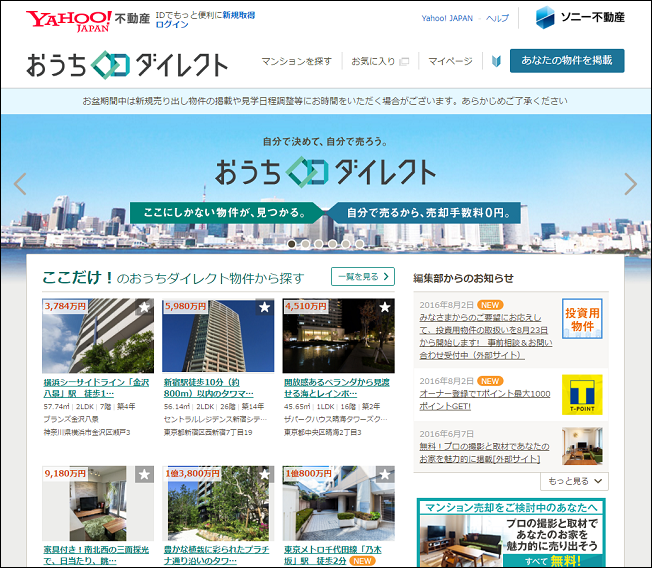The image size is (652, 568).
Task: Open the マンションを探す menu item
Action: [x=296, y=61]
